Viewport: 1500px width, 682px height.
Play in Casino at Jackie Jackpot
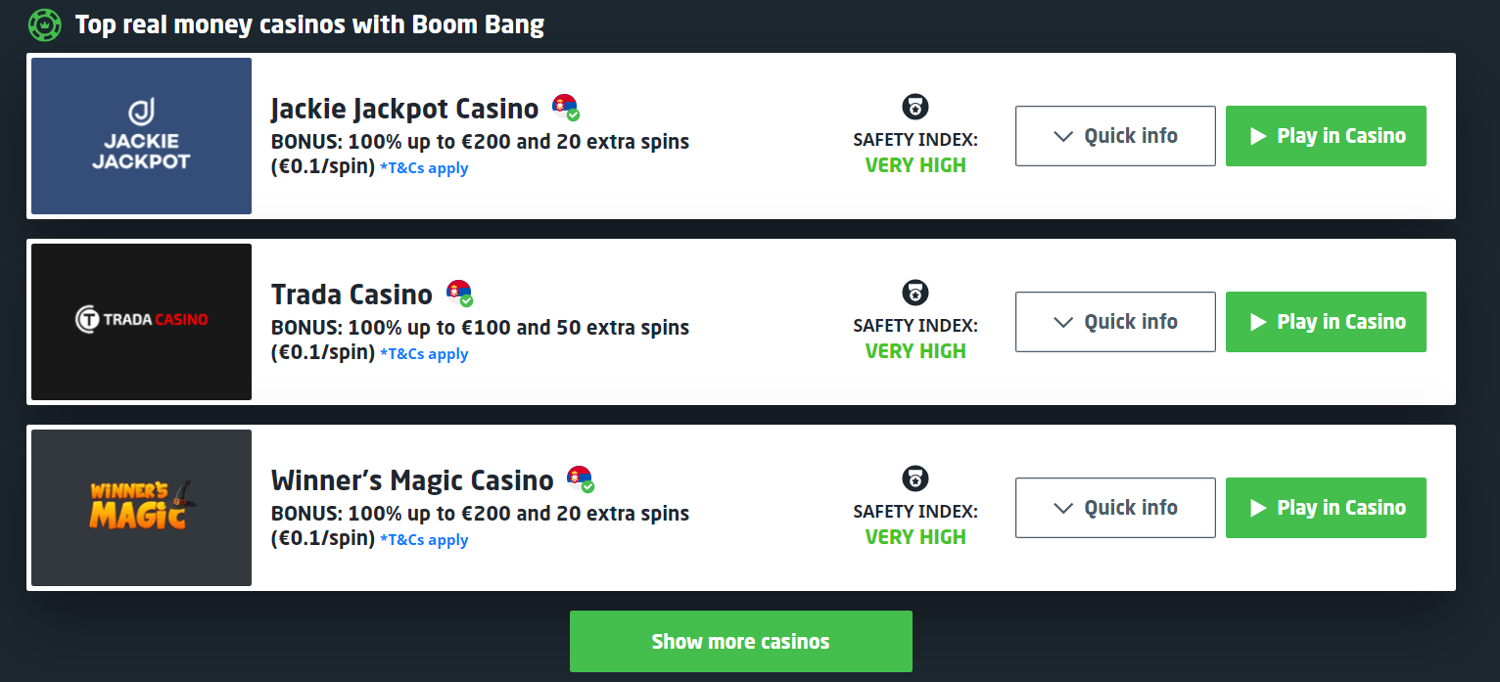click(1325, 136)
